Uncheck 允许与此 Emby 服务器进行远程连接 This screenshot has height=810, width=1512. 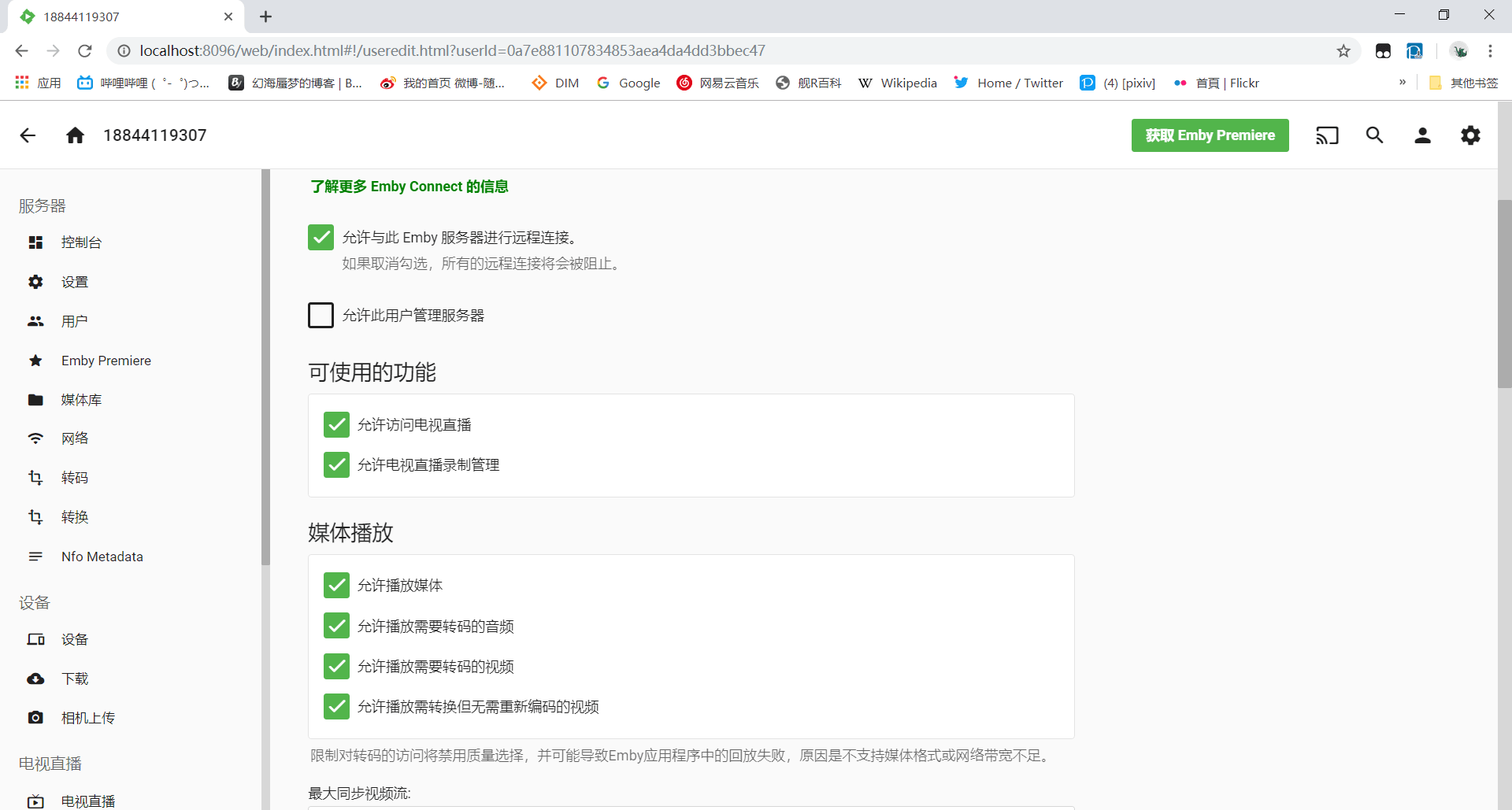(321, 237)
